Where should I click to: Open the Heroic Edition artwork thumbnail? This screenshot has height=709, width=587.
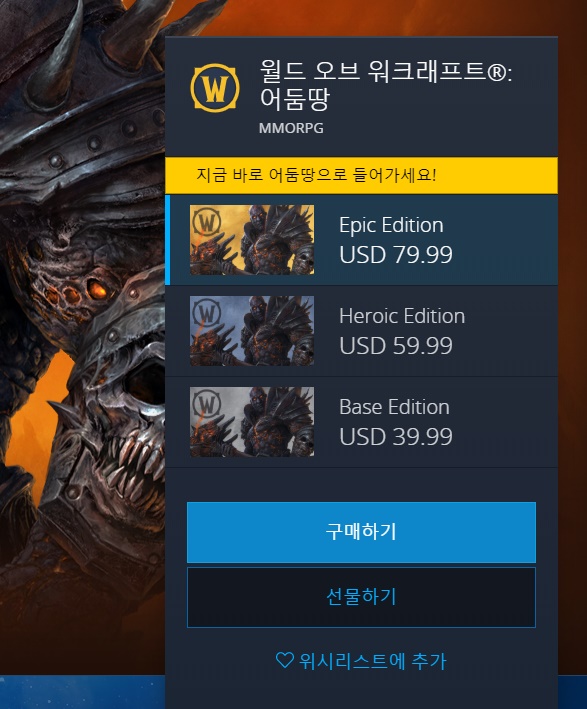[x=252, y=331]
